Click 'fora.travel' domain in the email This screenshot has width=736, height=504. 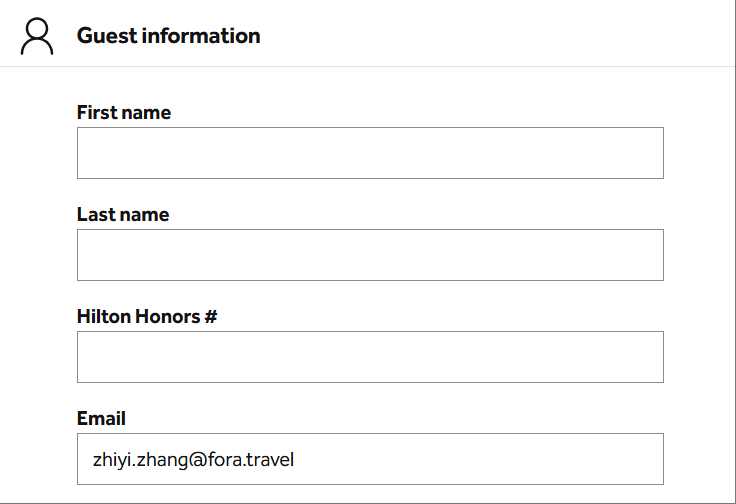(251, 460)
